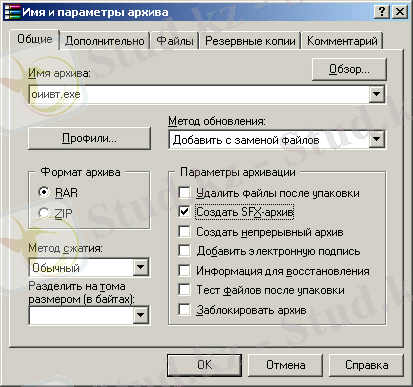Enable "Добавить электронную подпись" checkbox
This screenshot has width=413, height=387.
pyautogui.click(x=184, y=251)
